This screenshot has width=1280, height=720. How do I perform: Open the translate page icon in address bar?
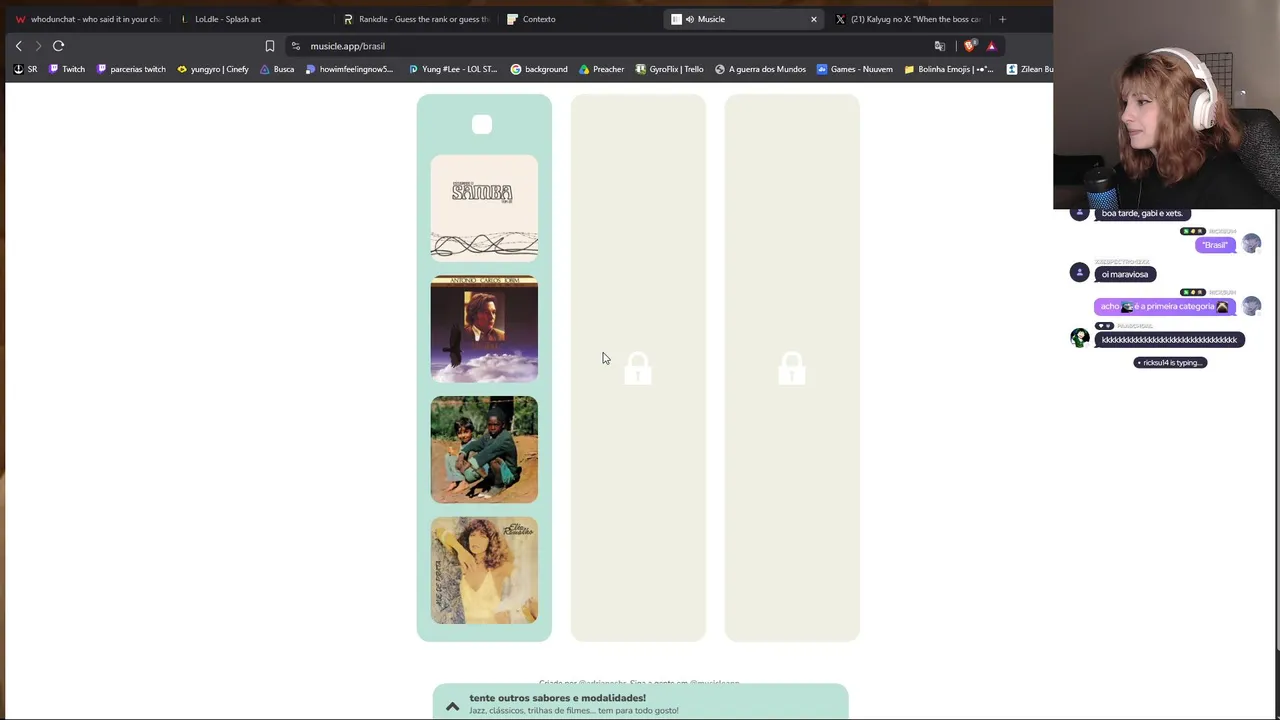[940, 46]
